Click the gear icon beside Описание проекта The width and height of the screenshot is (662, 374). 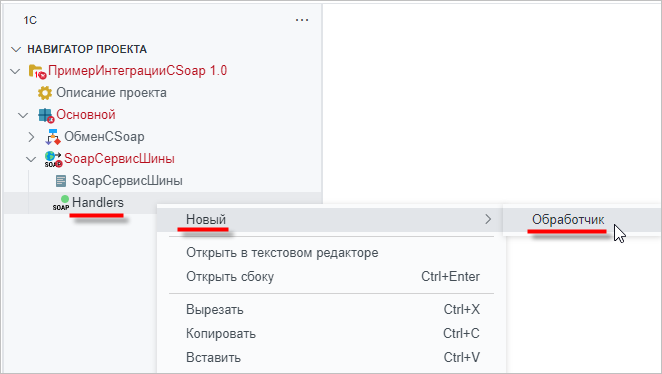[x=45, y=93]
